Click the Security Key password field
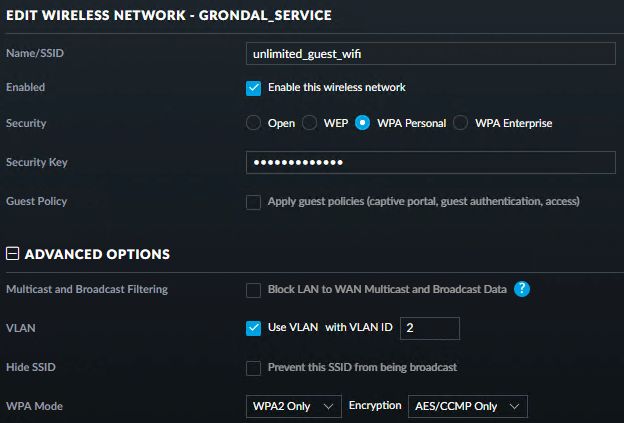 (430, 163)
